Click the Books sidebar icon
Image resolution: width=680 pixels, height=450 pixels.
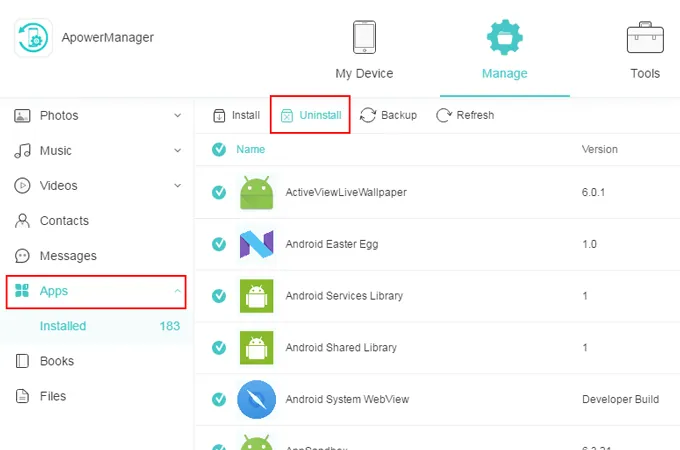click(22, 361)
